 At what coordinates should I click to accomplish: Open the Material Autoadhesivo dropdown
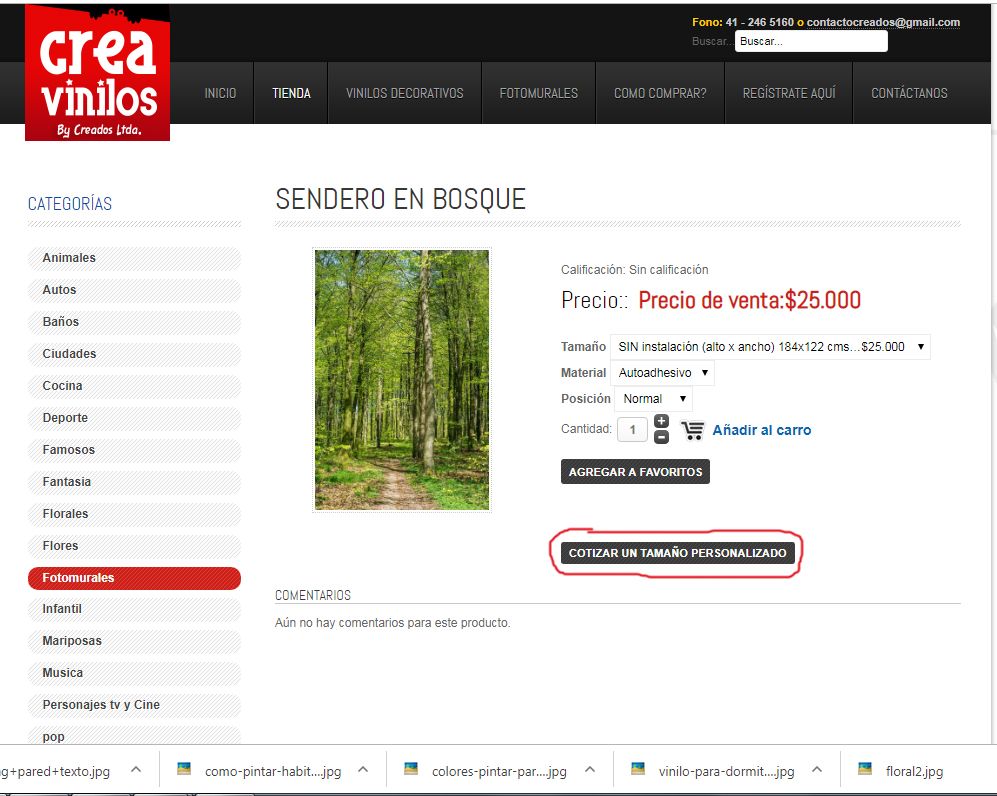pyautogui.click(x=662, y=373)
